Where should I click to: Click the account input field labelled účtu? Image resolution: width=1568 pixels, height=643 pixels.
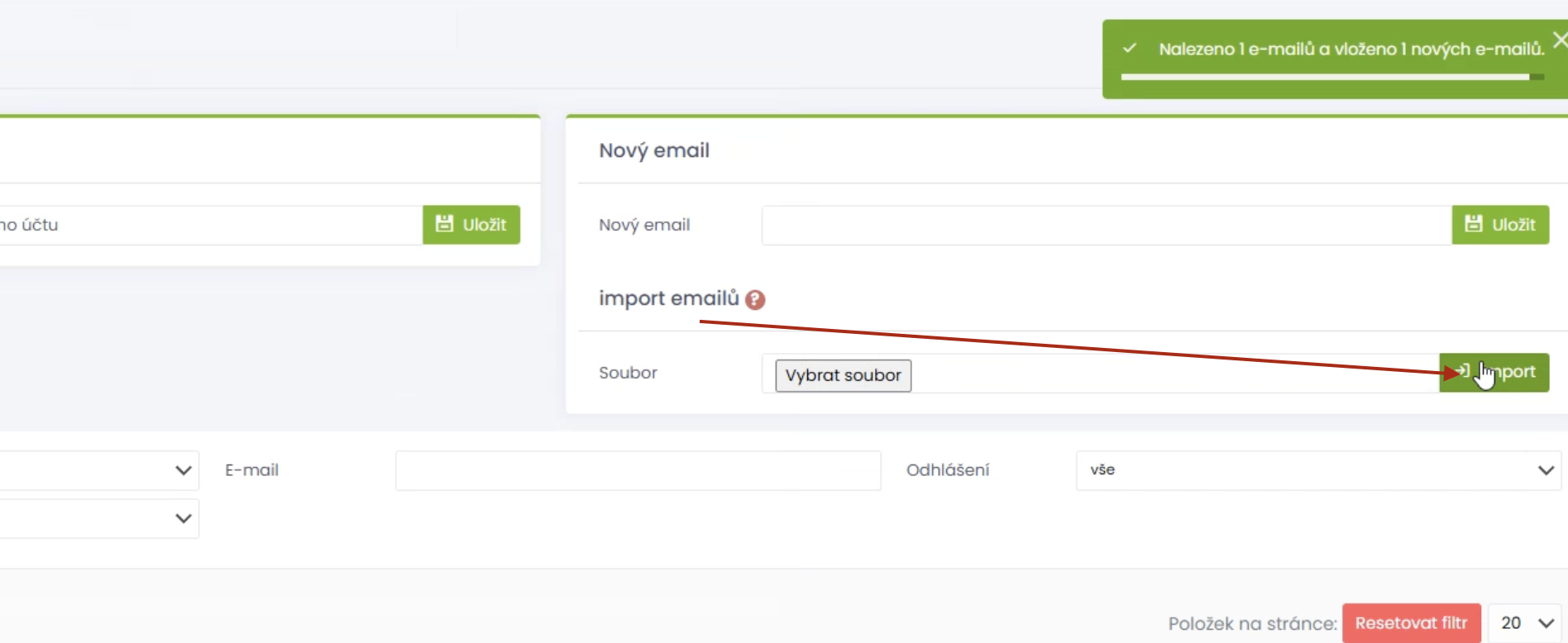click(x=211, y=225)
